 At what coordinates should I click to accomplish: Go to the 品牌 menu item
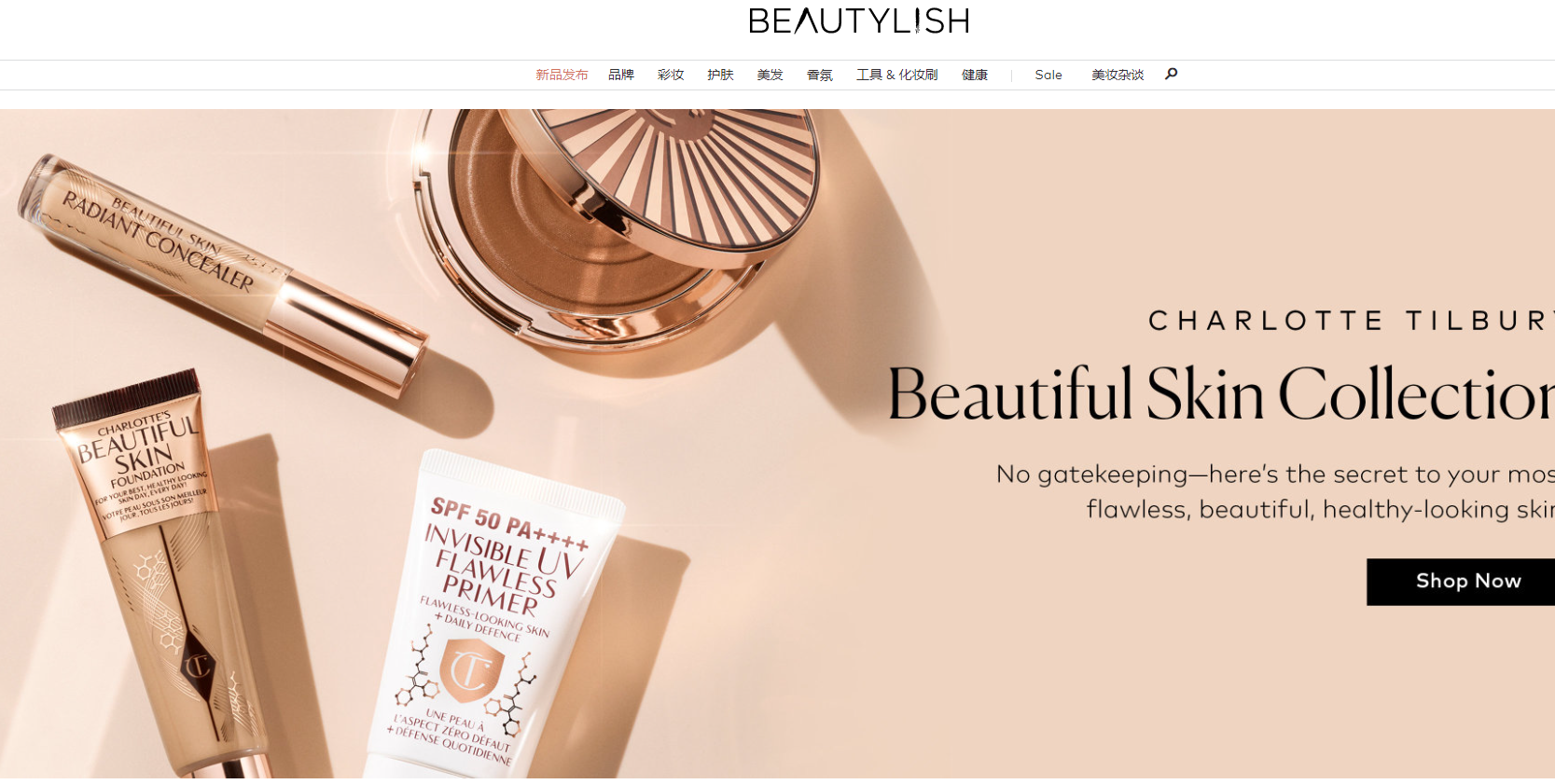[x=621, y=75]
